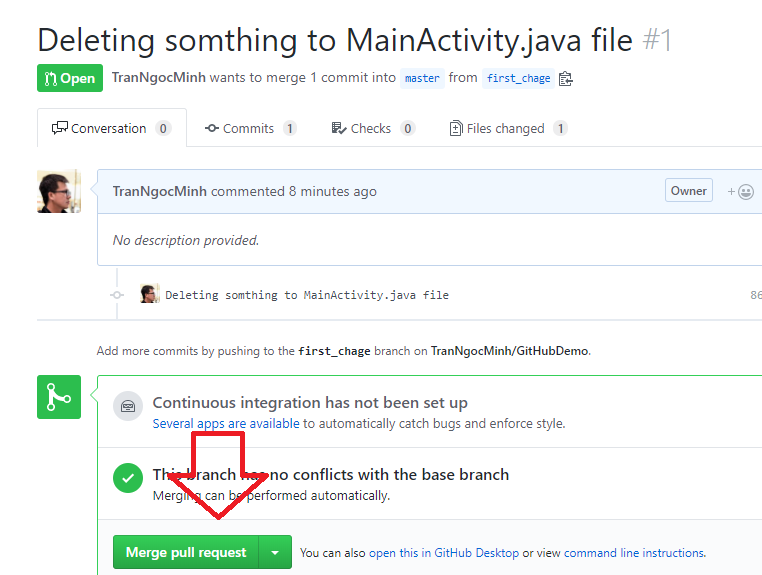This screenshot has width=762, height=575.
Task: Expand merge method dropdown arrow
Action: pos(275,552)
